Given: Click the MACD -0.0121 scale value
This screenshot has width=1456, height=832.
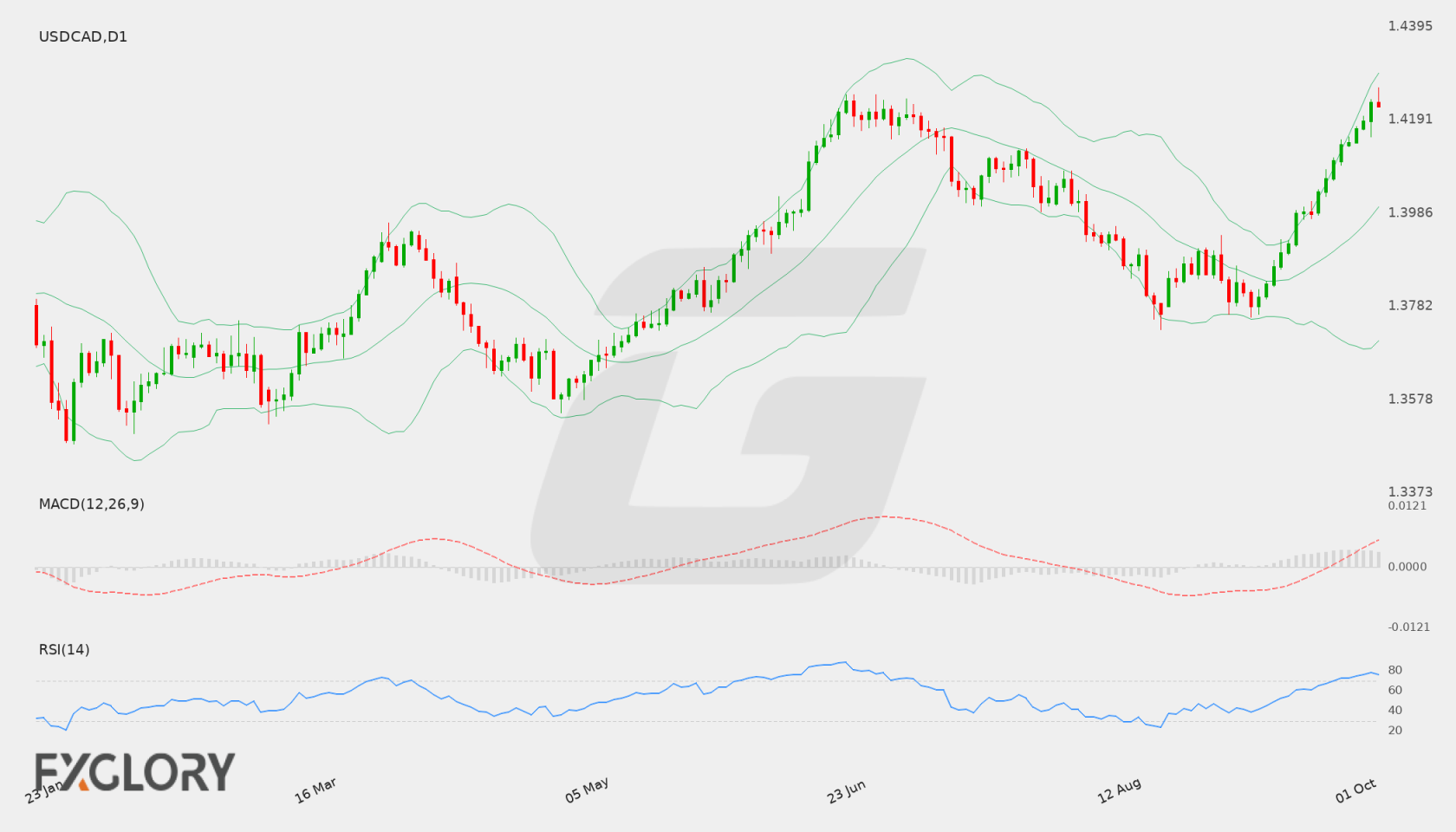Looking at the screenshot, I should (1409, 627).
